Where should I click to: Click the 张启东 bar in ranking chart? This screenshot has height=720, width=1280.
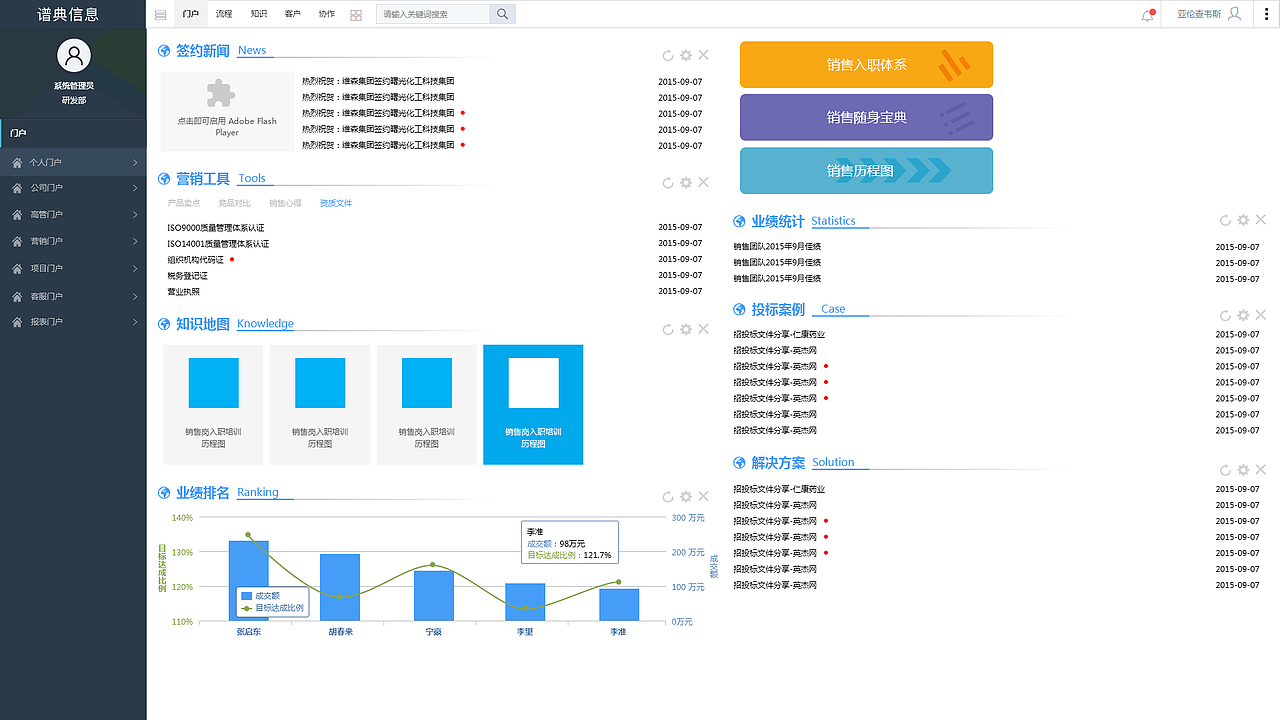coord(248,581)
